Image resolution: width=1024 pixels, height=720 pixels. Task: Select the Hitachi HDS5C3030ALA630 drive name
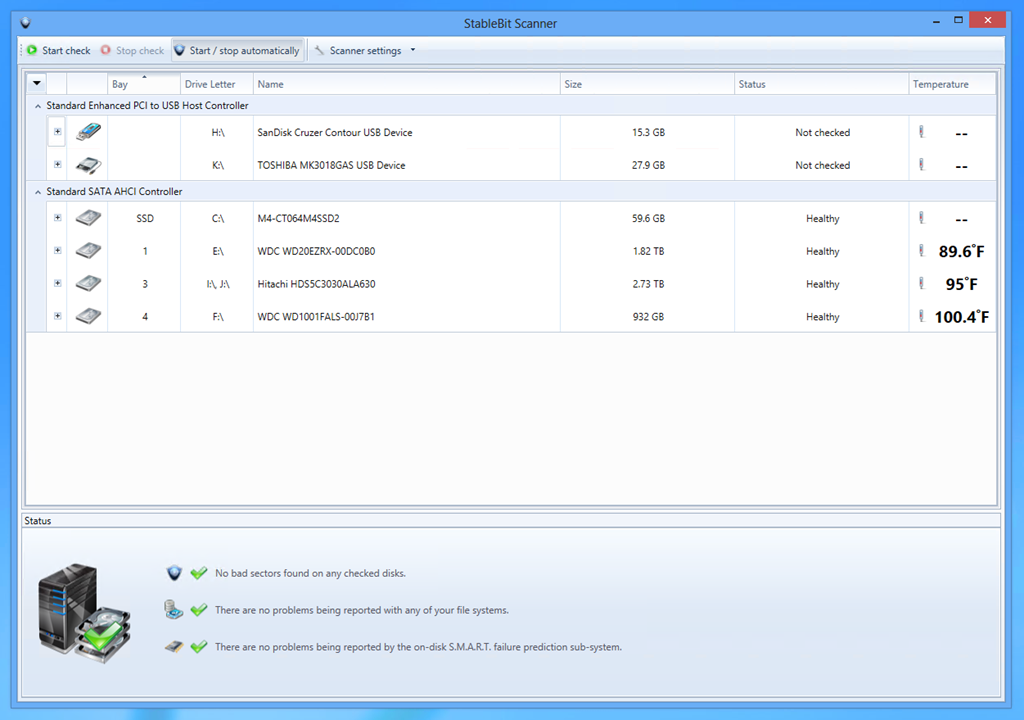coord(316,284)
